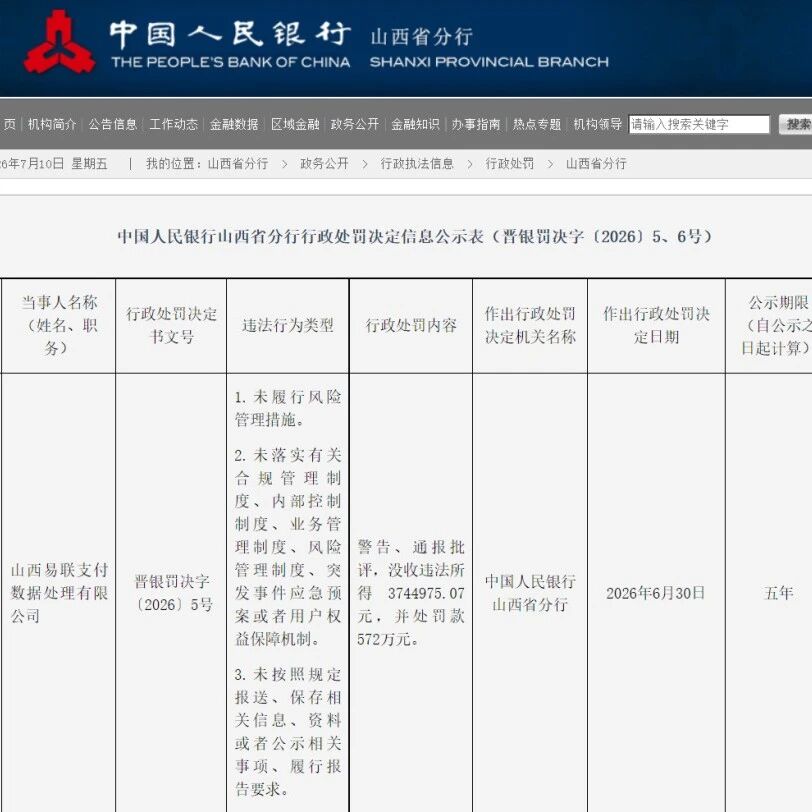Click the 中国人民银行 Chinese title in the header
812x812 pixels.
230,35
